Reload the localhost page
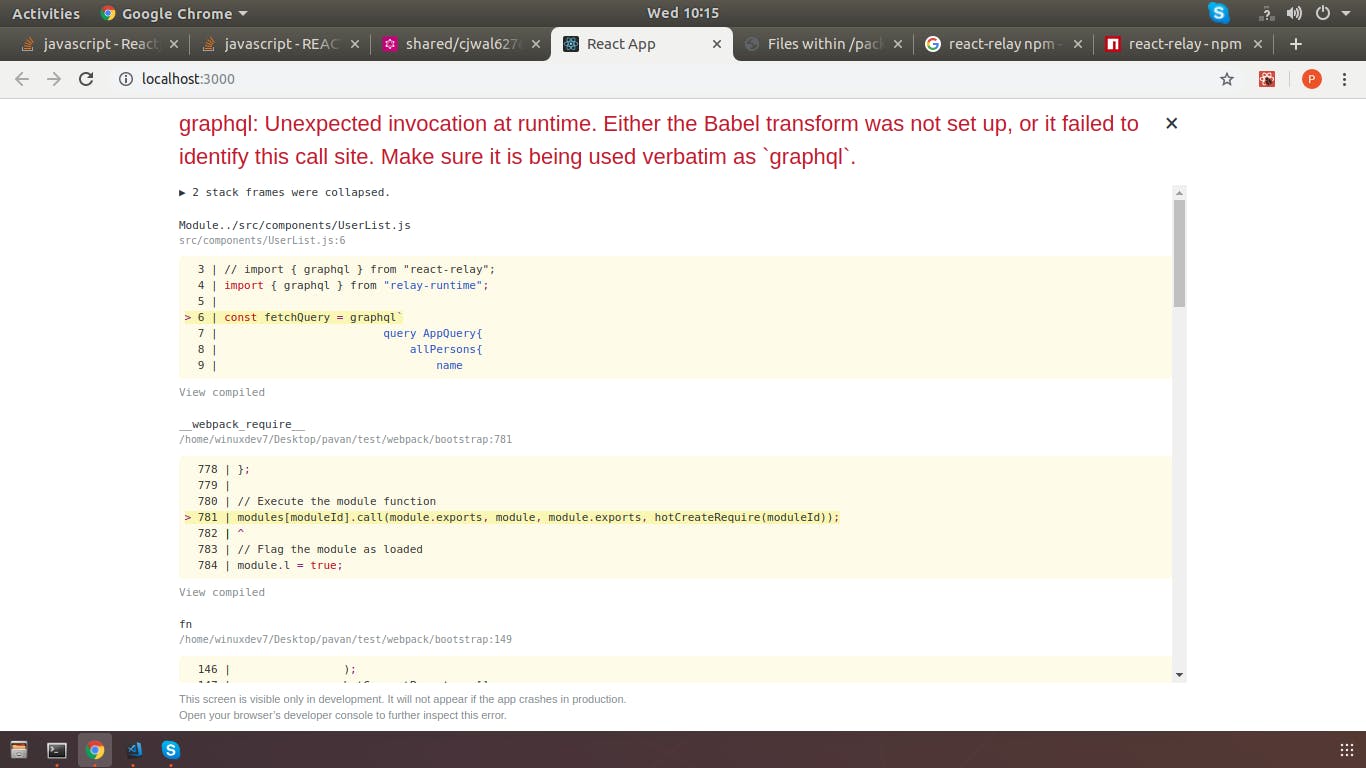The height and width of the screenshot is (768, 1366). pyautogui.click(x=86, y=79)
